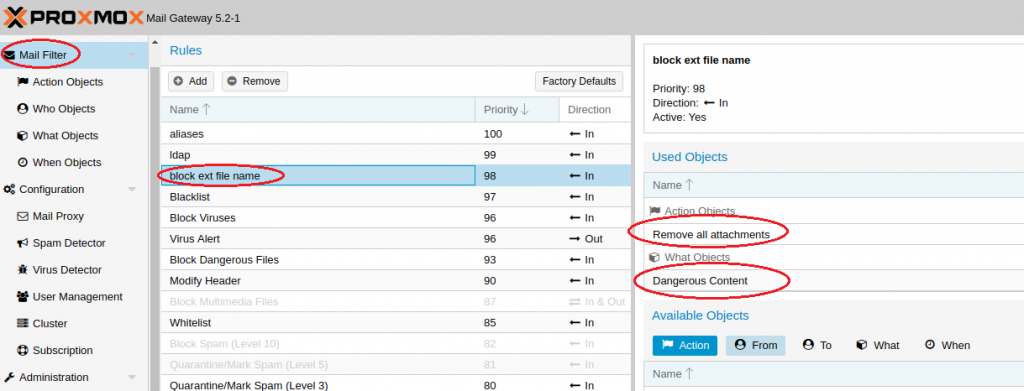Click the sidebar scroll up arrow

tap(155, 43)
